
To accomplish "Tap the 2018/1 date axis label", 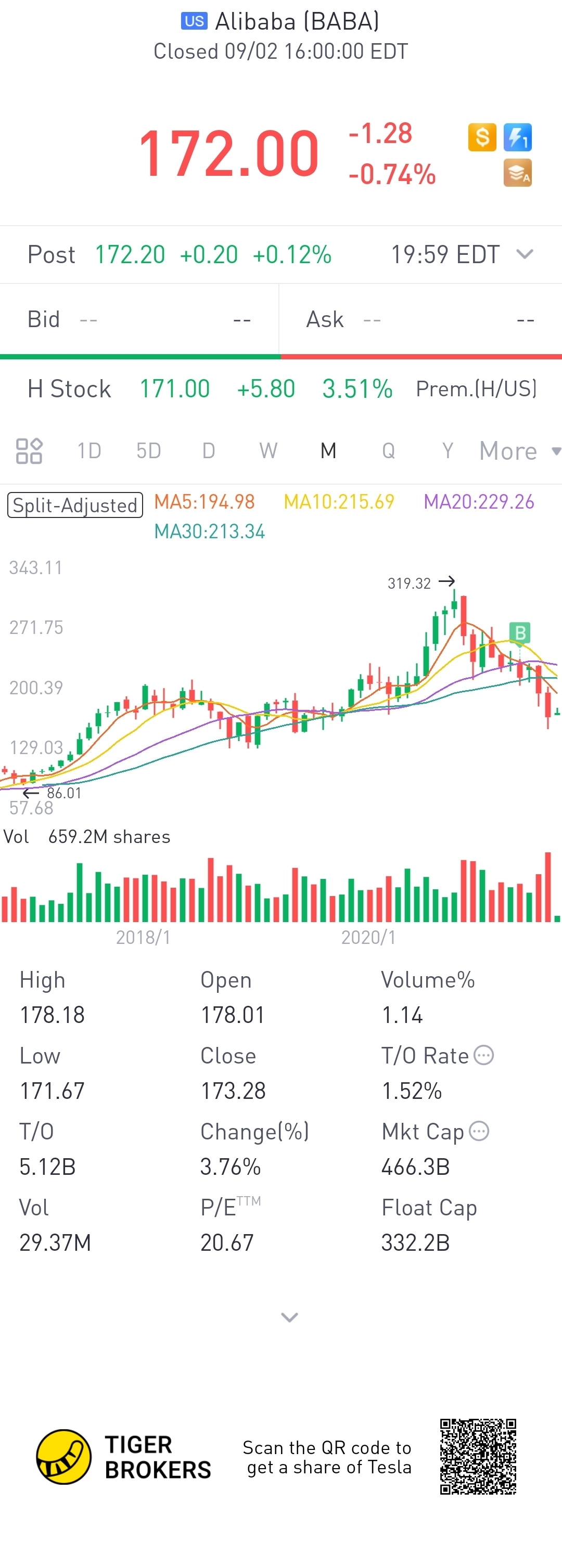I will point(143,937).
